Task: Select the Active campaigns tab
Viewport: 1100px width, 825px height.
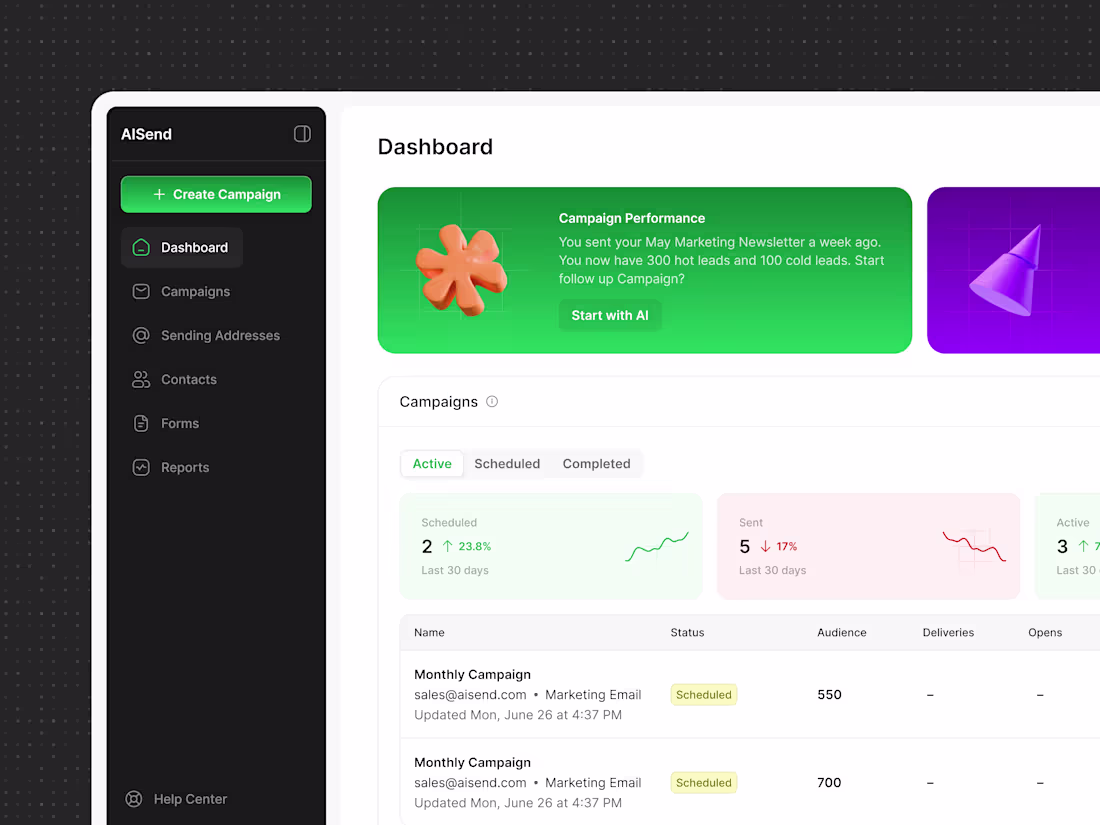Action: (432, 464)
